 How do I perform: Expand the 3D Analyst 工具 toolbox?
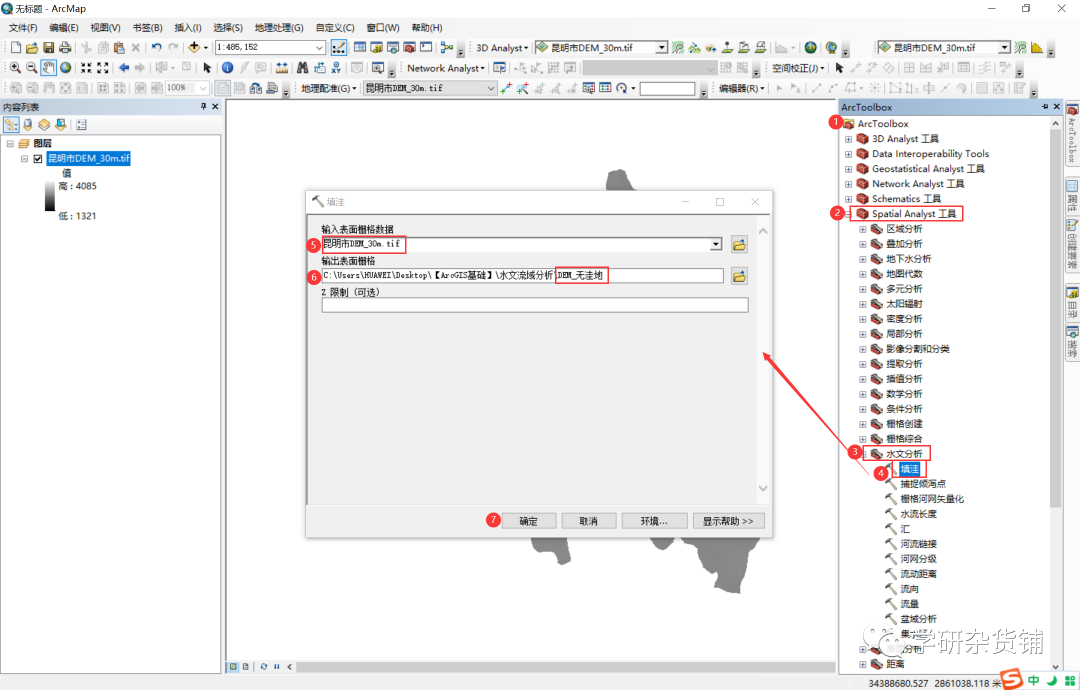pyautogui.click(x=849, y=139)
